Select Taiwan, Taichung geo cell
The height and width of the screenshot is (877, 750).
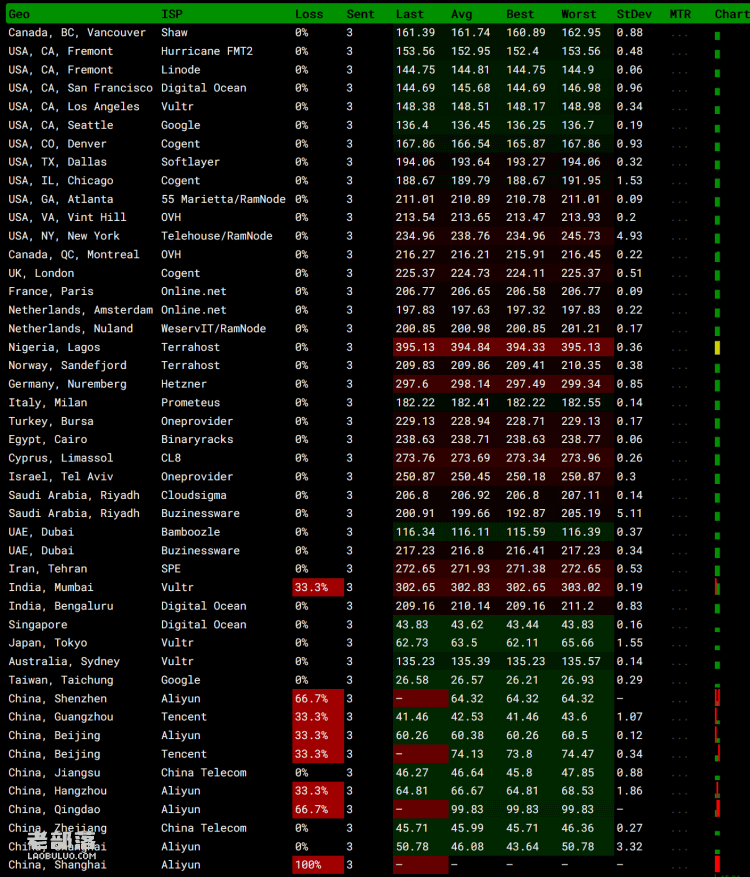pyautogui.click(x=61, y=680)
